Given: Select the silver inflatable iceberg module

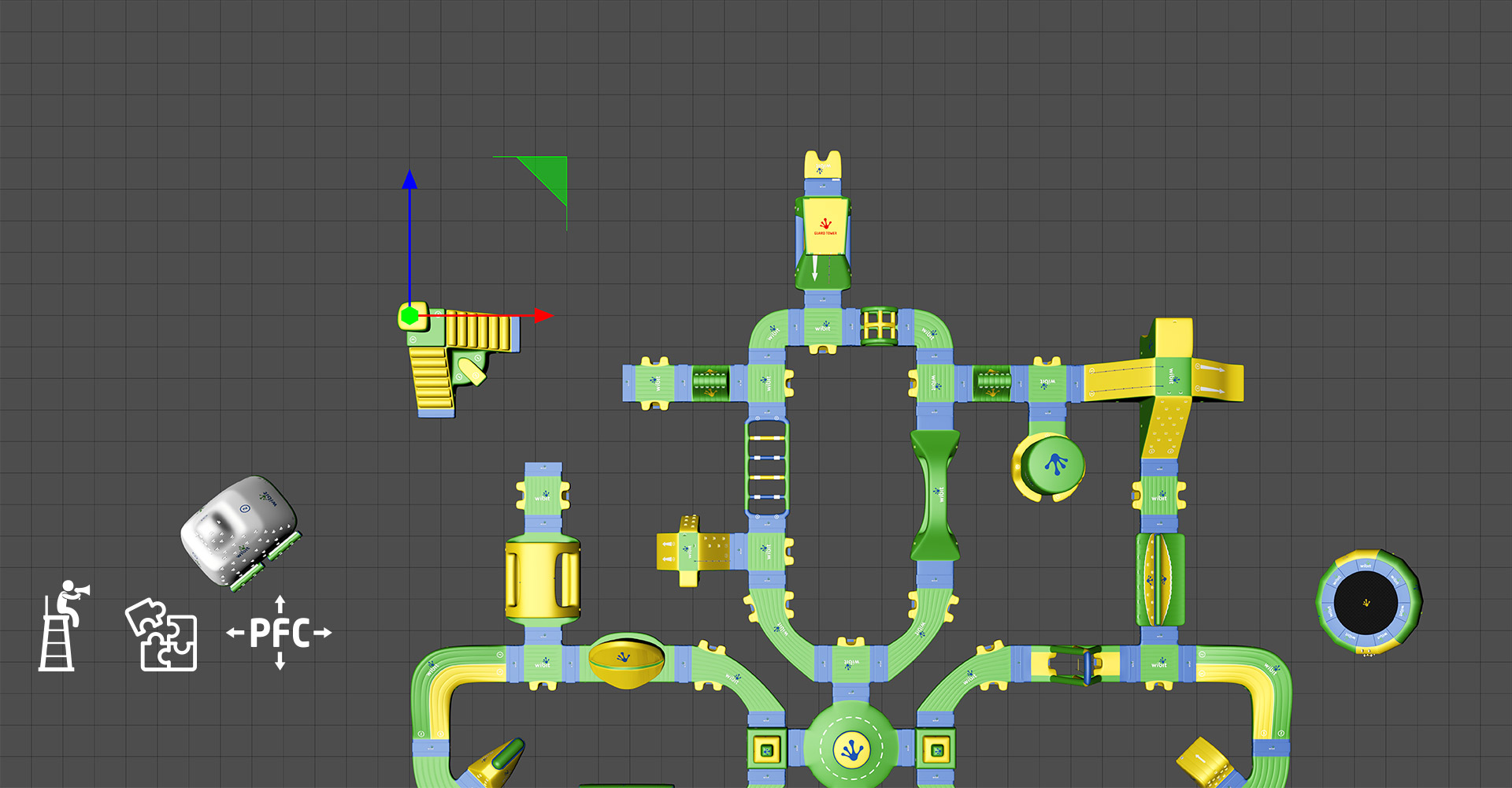Looking at the screenshot, I should point(238,530).
